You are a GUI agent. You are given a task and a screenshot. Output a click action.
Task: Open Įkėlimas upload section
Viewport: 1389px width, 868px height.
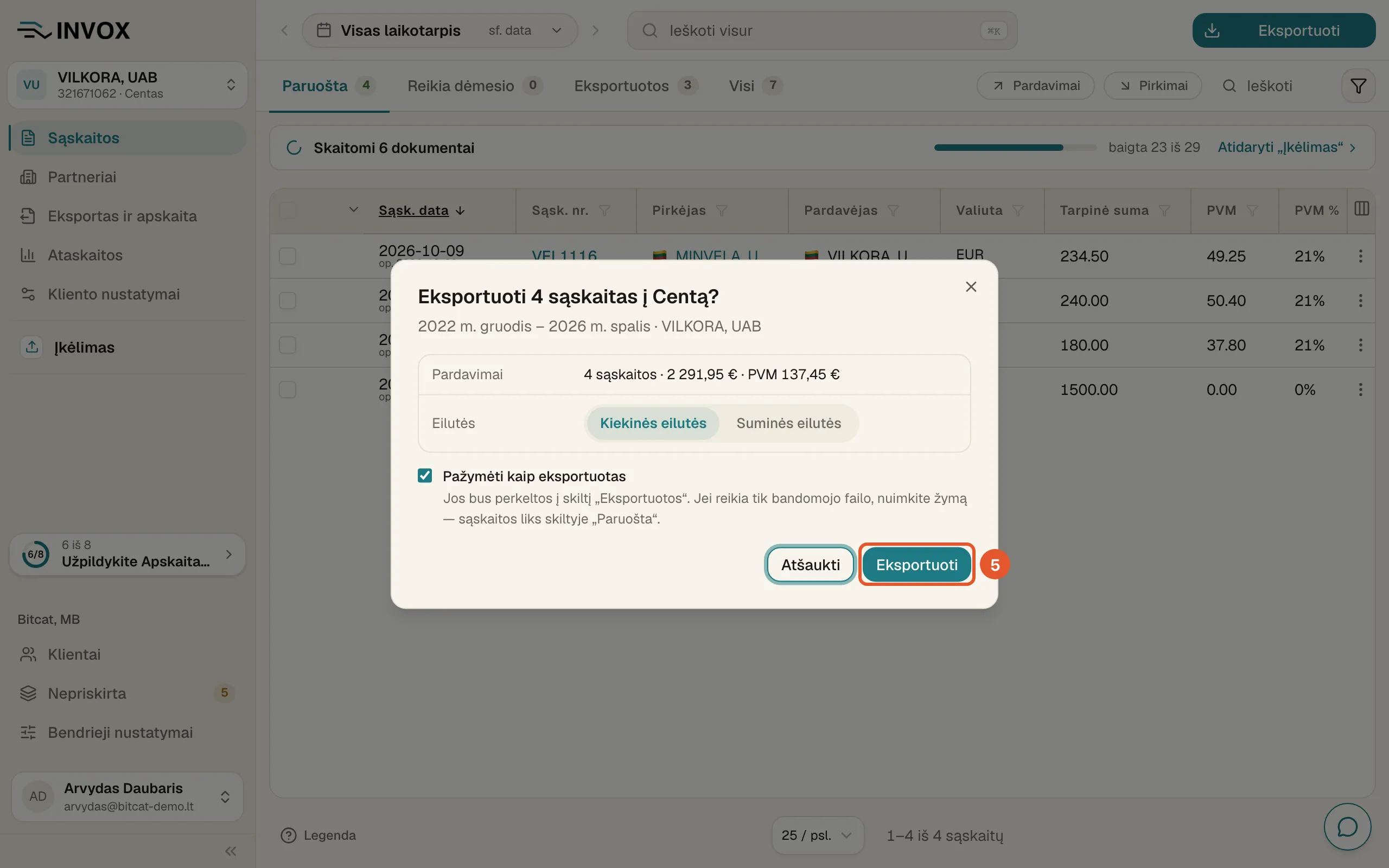coord(128,347)
